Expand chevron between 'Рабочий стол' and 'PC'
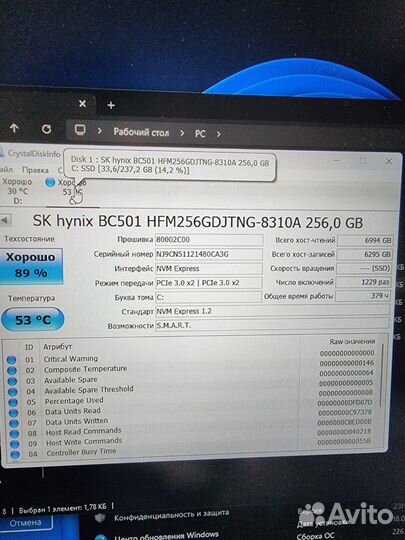The image size is (405, 540). tap(182, 133)
